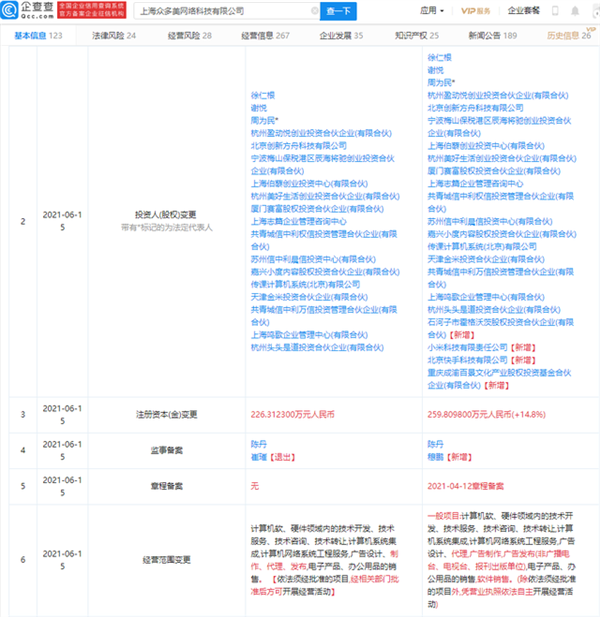Image resolution: width=600 pixels, height=617 pixels.
Task: Click the 无 value in 章程备案 row
Action: (x=255, y=486)
